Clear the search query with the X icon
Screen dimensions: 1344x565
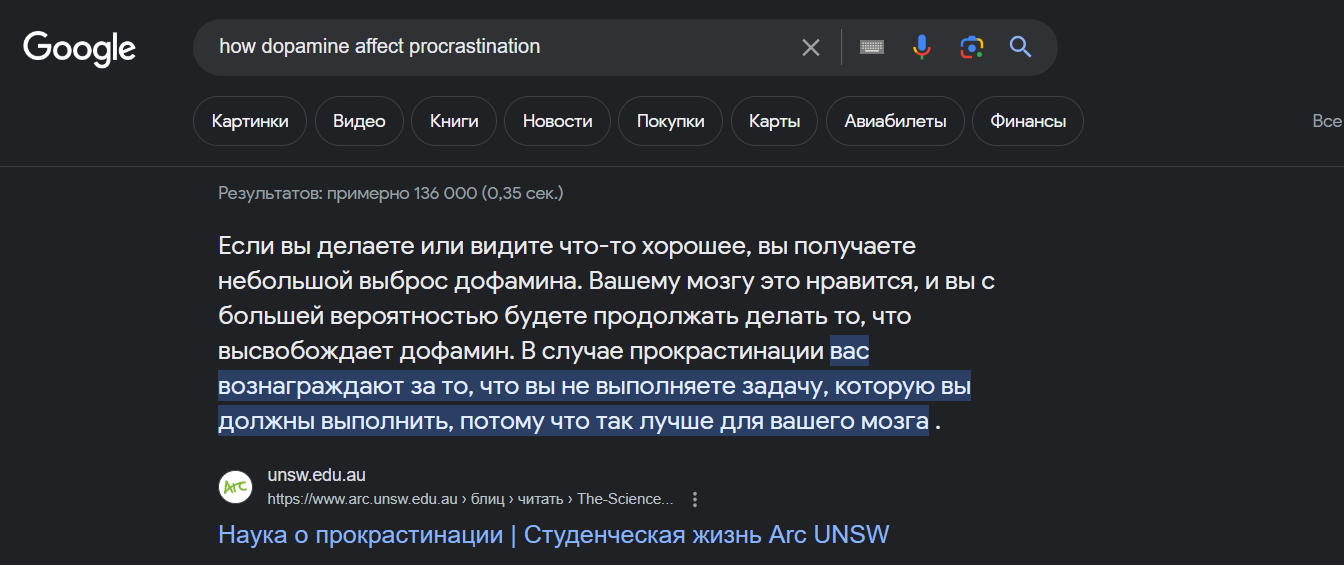[811, 47]
